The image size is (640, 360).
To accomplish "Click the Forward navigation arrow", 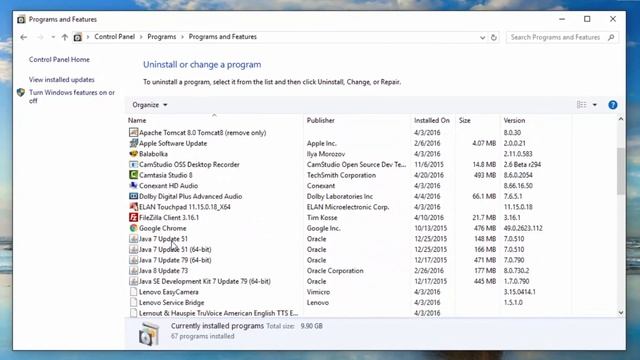I will coord(40,37).
